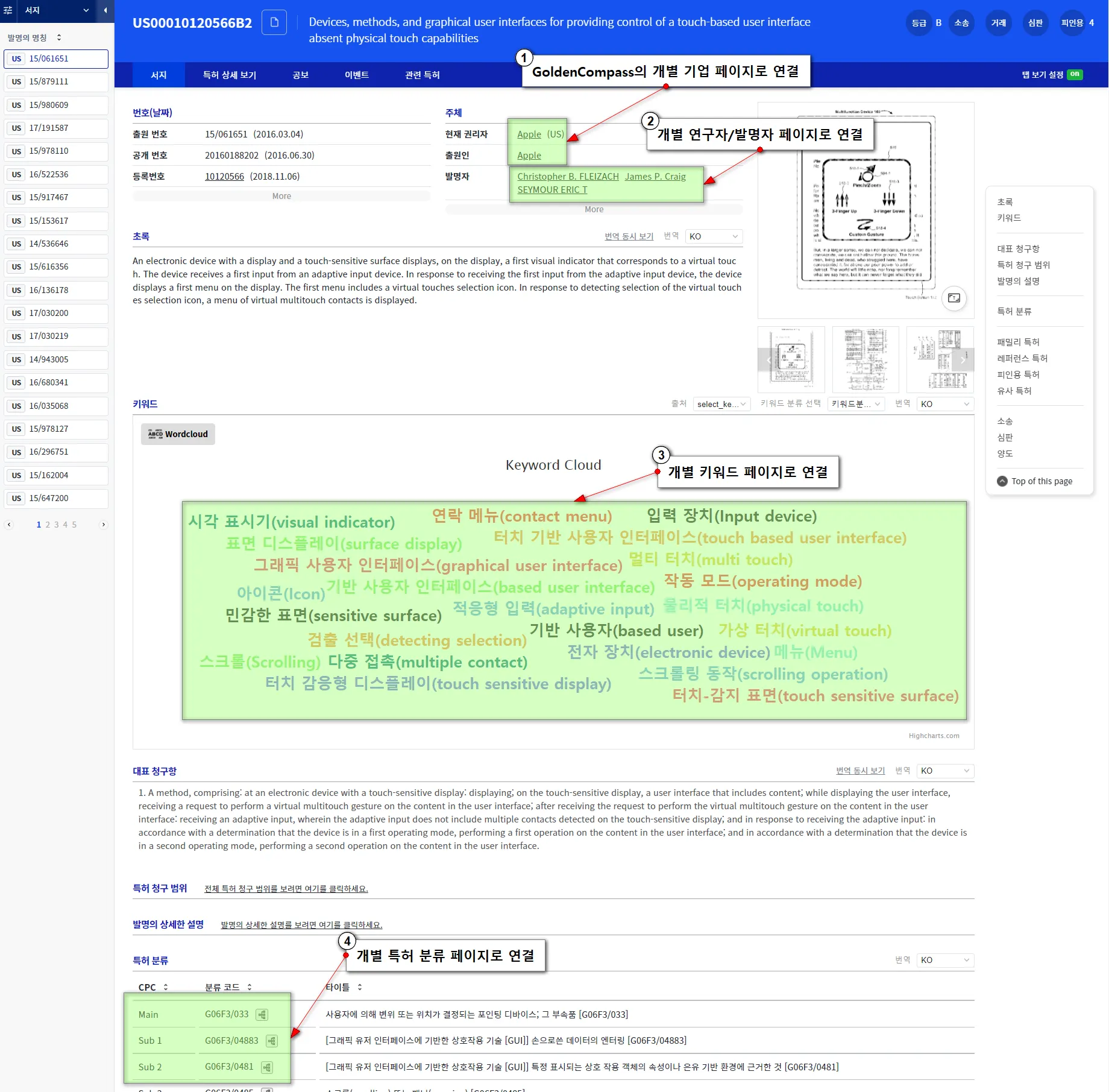The width and height of the screenshot is (1109, 1092).
Task: Open the KO translation dropdown in 키워드 section
Action: [945, 404]
